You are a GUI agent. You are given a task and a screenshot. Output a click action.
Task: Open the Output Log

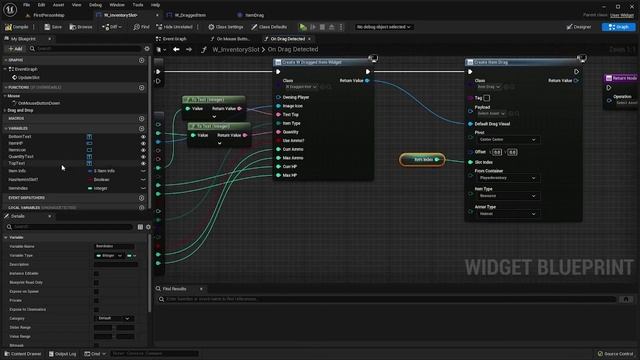pos(62,354)
